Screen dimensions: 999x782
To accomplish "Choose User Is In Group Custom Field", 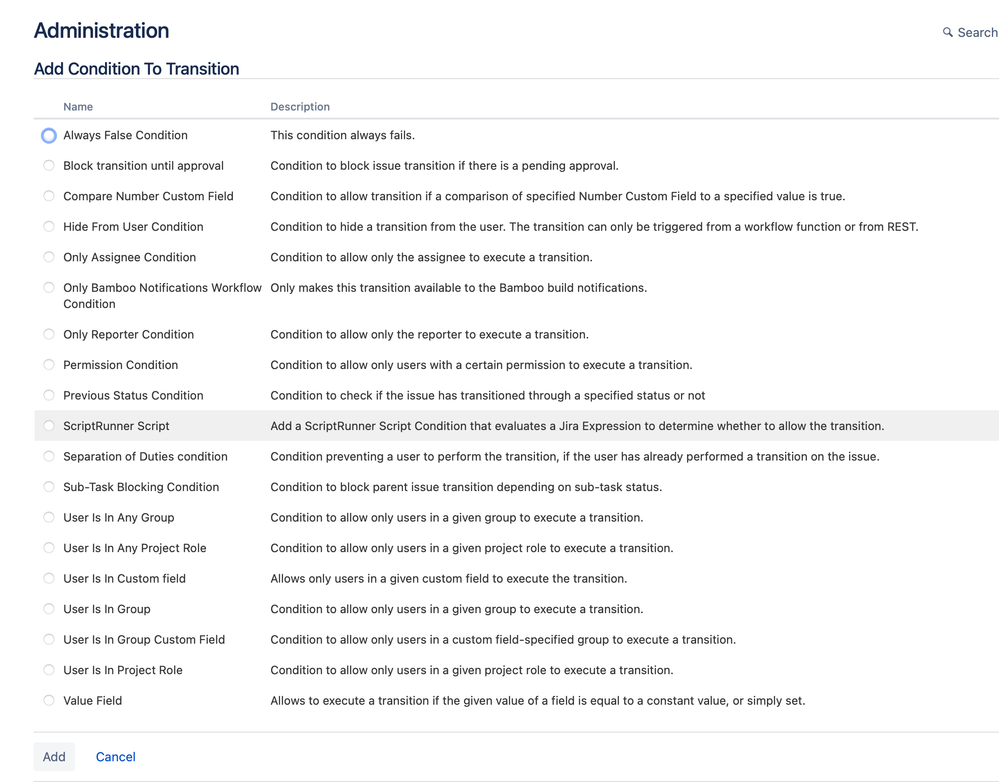I will (48, 639).
